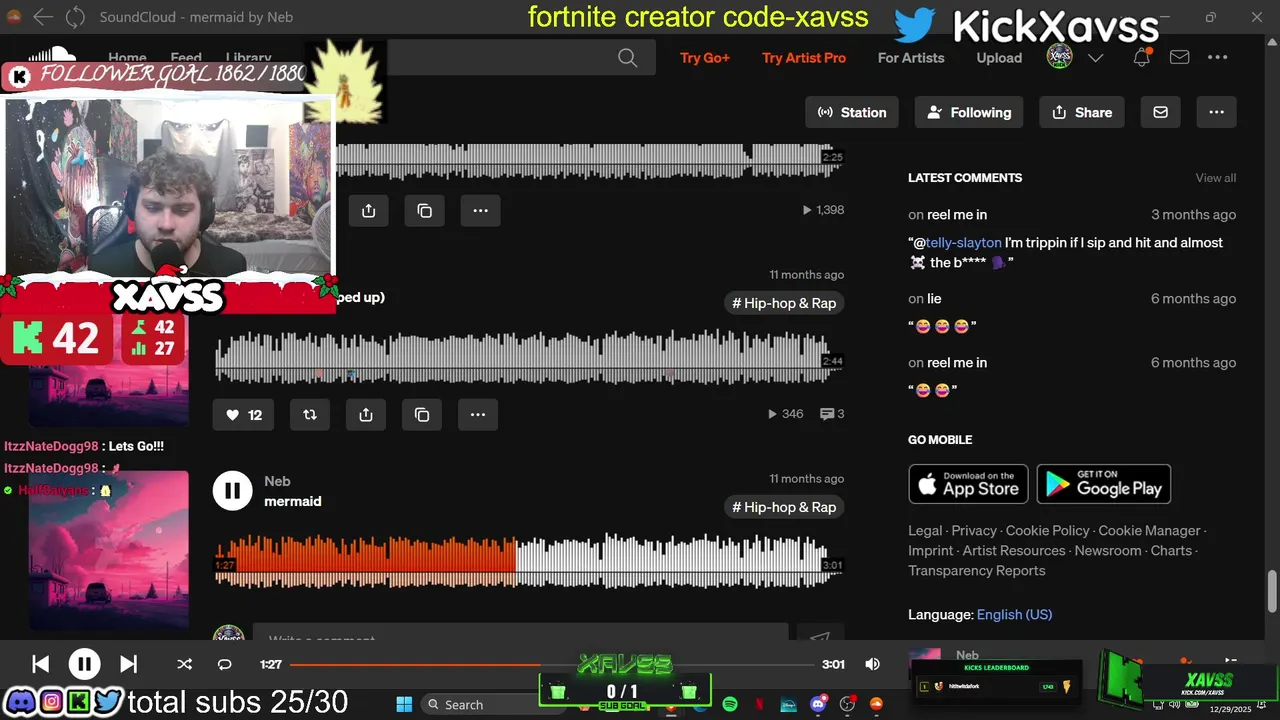Open Transparency Reports footer link

point(977,571)
